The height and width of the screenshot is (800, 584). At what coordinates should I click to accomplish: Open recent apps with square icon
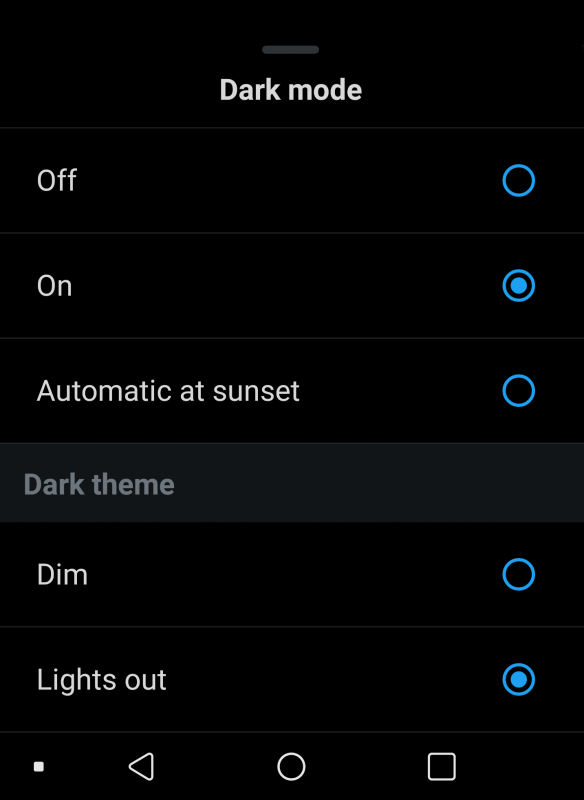click(x=442, y=766)
